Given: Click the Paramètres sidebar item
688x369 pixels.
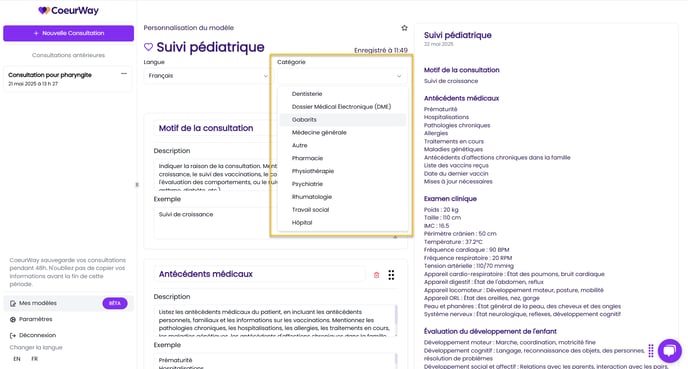Looking at the screenshot, I should click(x=36, y=319).
